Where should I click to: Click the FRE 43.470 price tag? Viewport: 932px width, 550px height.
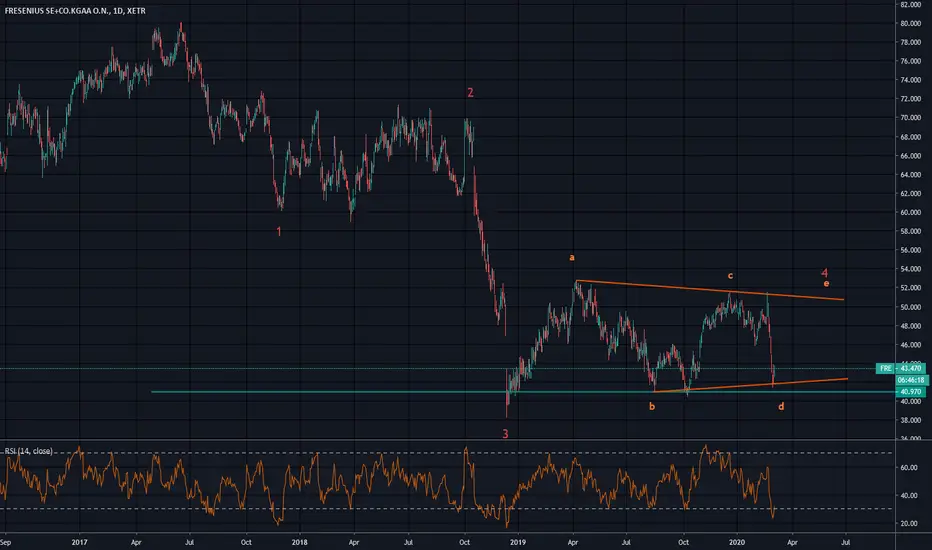[900, 369]
